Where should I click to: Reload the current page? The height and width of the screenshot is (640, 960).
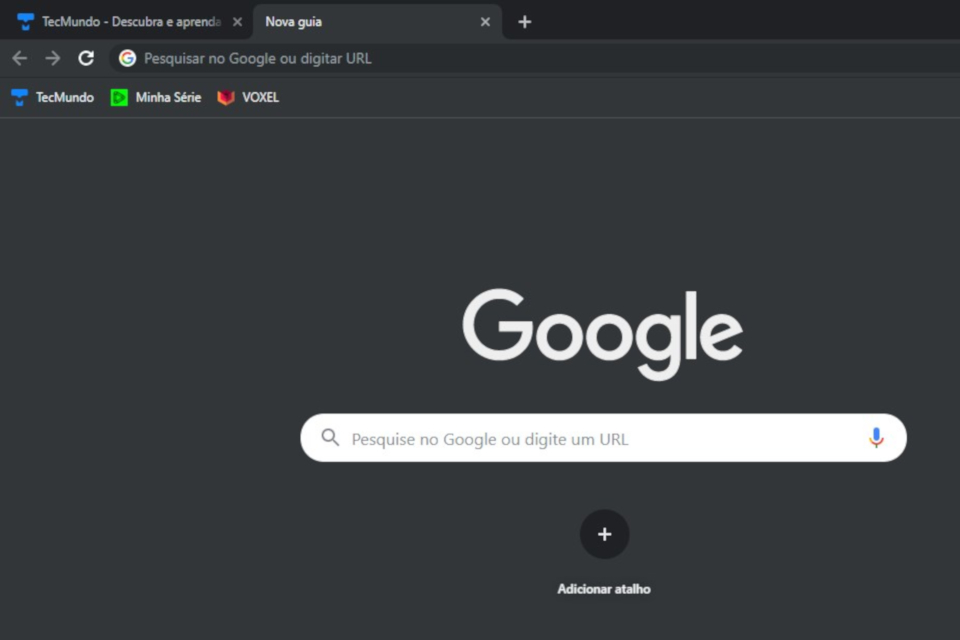(86, 58)
